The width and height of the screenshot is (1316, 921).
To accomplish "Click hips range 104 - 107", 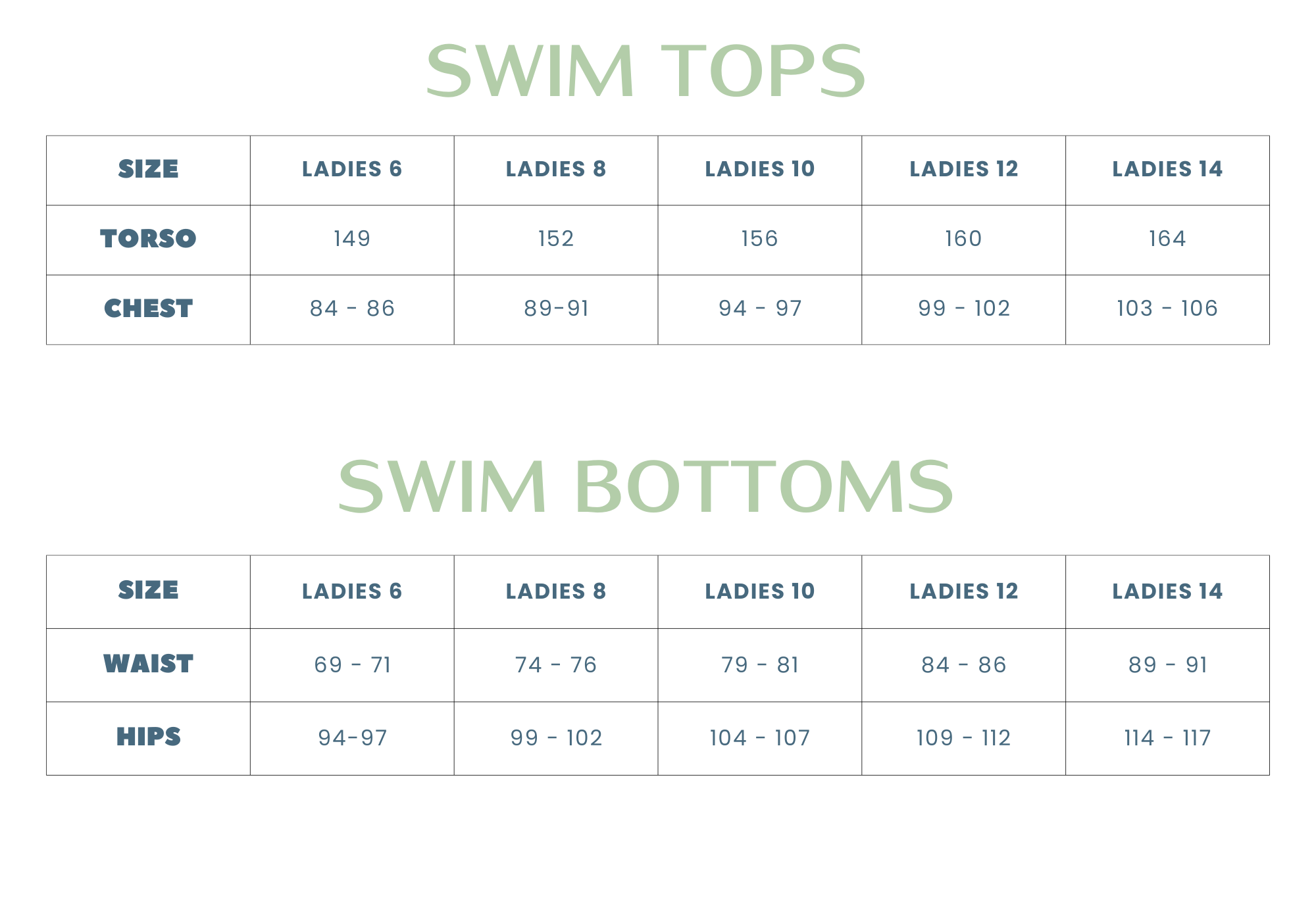I will (x=759, y=738).
